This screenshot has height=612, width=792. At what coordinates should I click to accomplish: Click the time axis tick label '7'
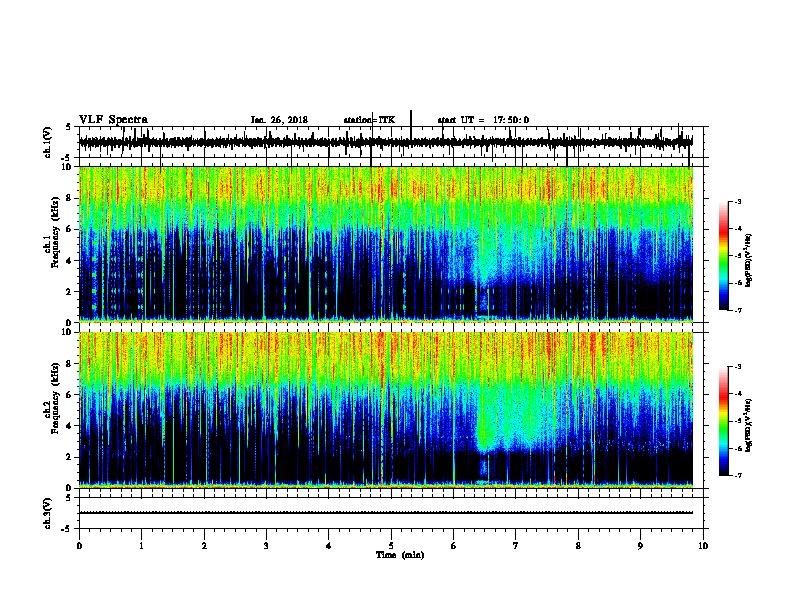click(x=516, y=546)
